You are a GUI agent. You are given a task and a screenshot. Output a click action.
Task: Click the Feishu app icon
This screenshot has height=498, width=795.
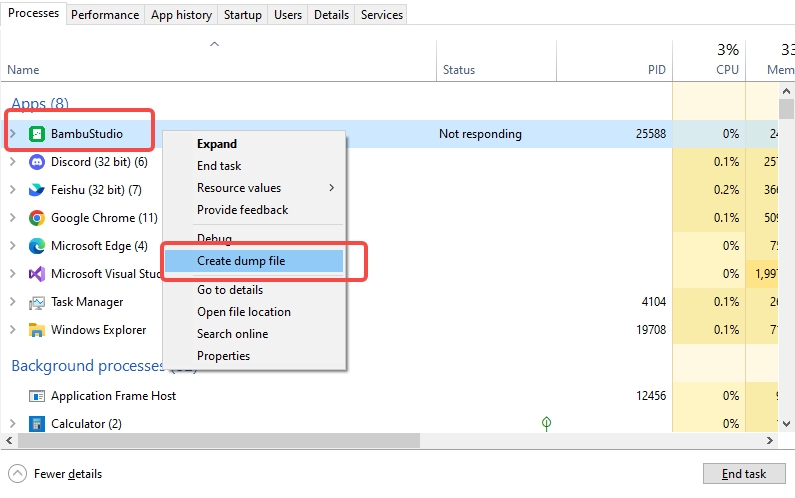point(37,190)
